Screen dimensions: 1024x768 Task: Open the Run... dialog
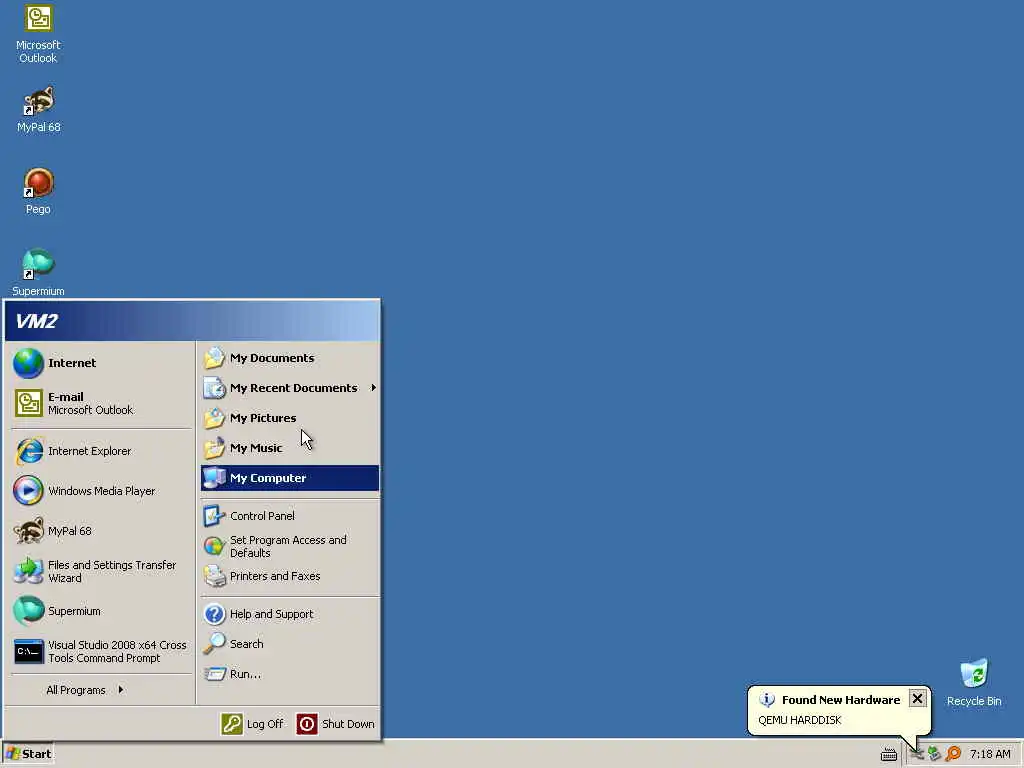pyautogui.click(x=290, y=674)
